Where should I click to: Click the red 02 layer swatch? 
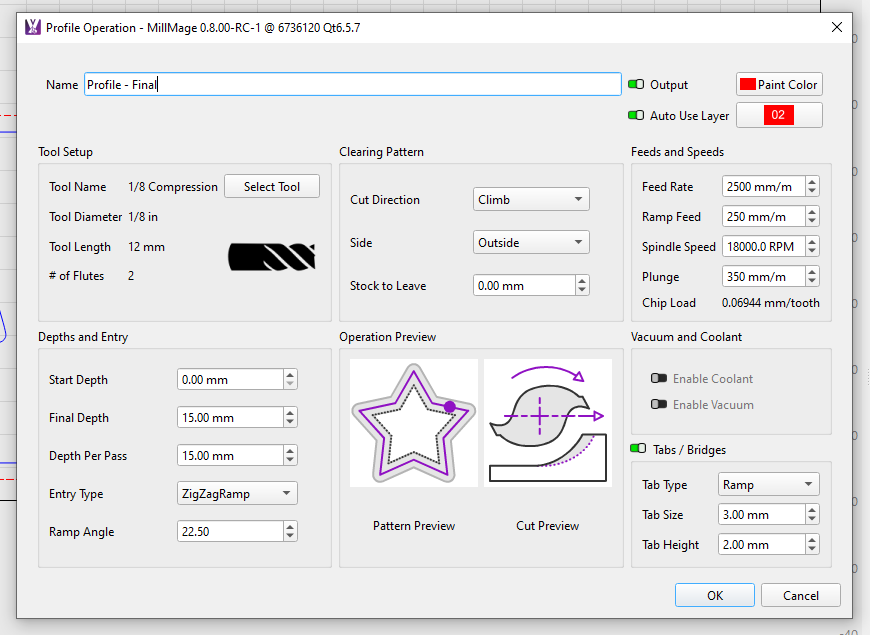click(778, 115)
